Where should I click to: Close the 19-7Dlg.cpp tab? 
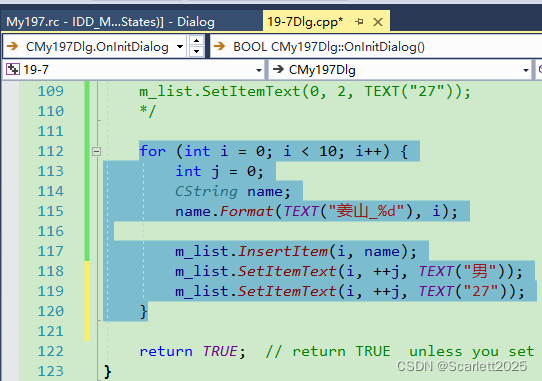(378, 22)
